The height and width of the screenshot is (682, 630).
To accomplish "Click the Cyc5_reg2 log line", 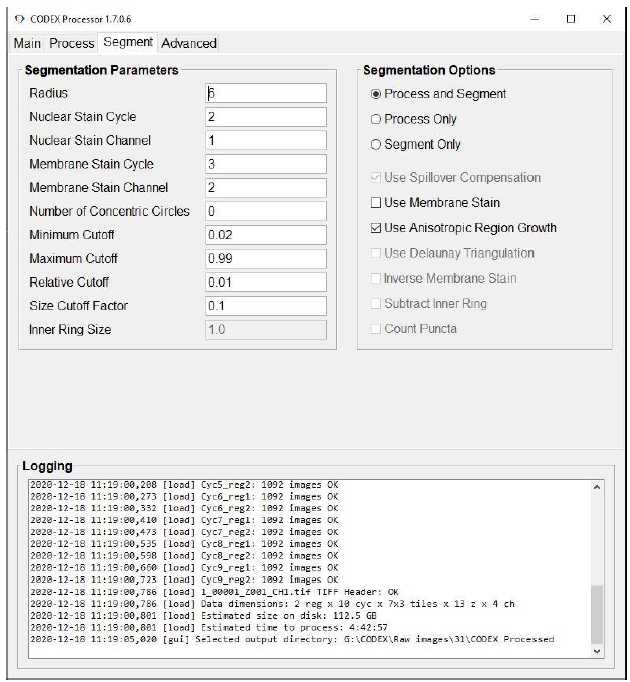I will click(184, 485).
